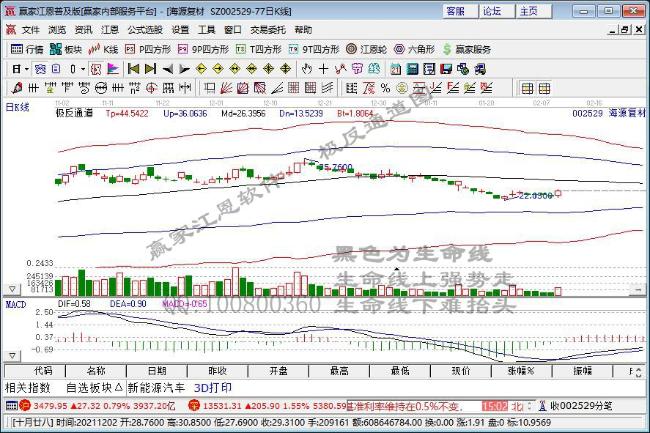
Task: Step chart right with black arrow
Action: point(184,69)
